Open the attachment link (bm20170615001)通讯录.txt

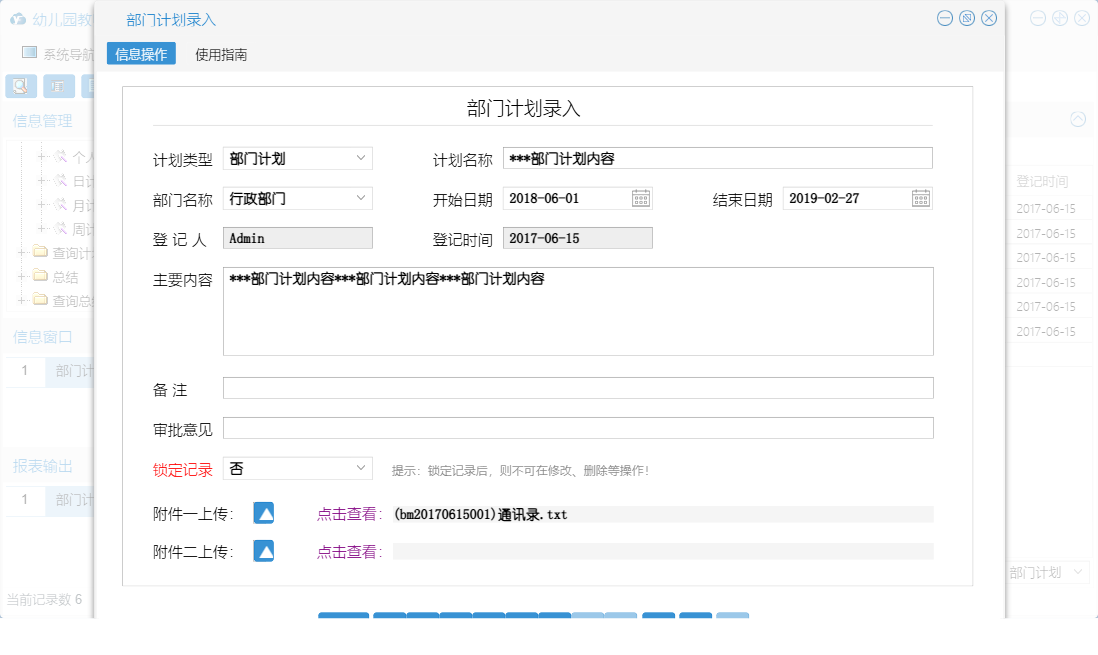pyautogui.click(x=482, y=514)
